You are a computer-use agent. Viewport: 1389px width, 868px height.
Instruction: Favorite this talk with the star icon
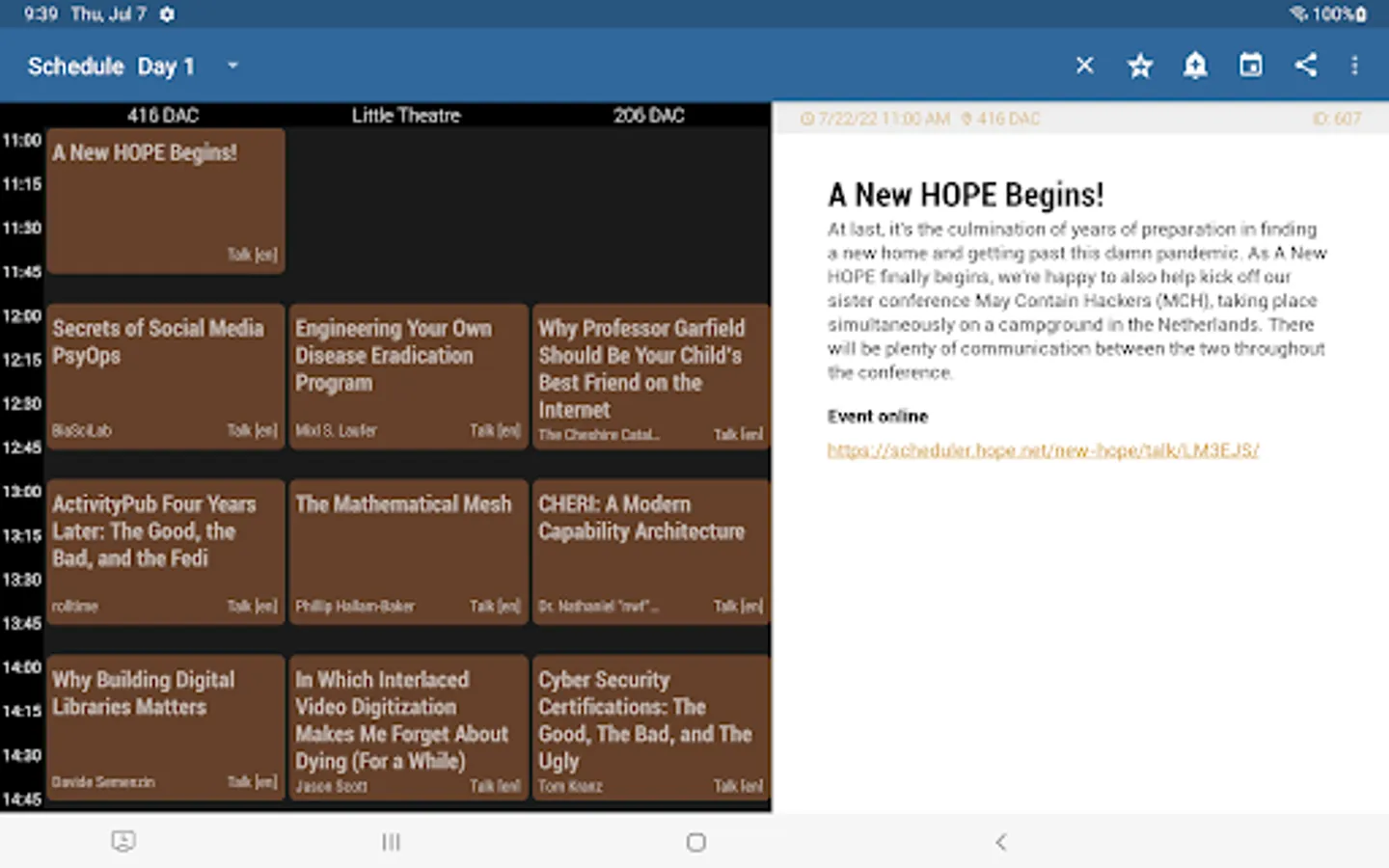coord(1140,66)
